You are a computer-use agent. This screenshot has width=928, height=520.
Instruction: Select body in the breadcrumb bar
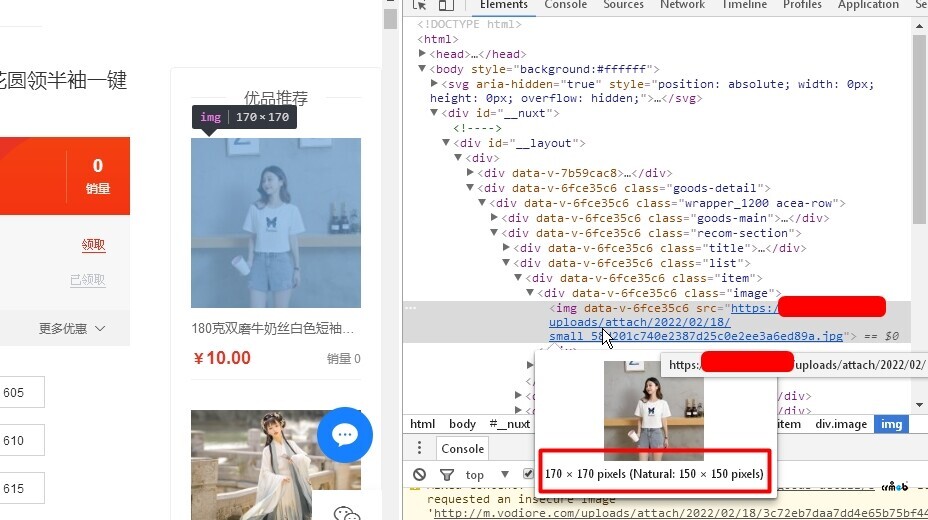point(462,424)
